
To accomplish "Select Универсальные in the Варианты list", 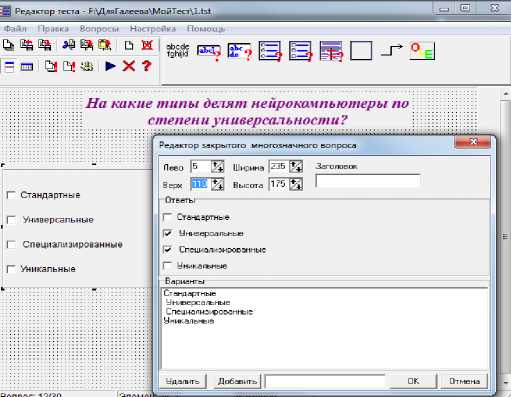I will (198, 303).
